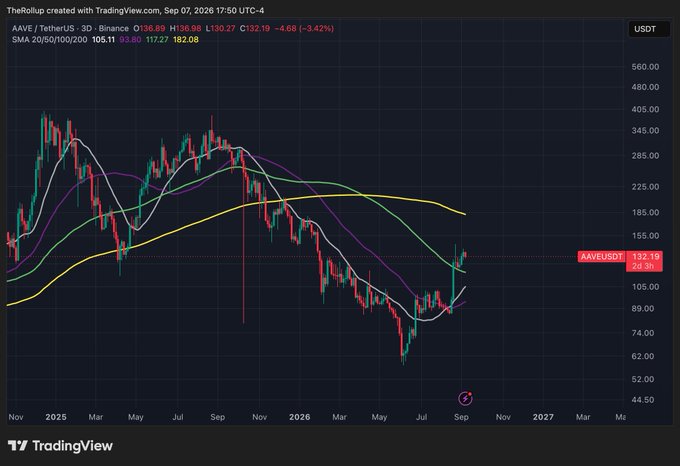Click the 225.00 price axis label
This screenshot has width=680, height=466.
click(645, 187)
